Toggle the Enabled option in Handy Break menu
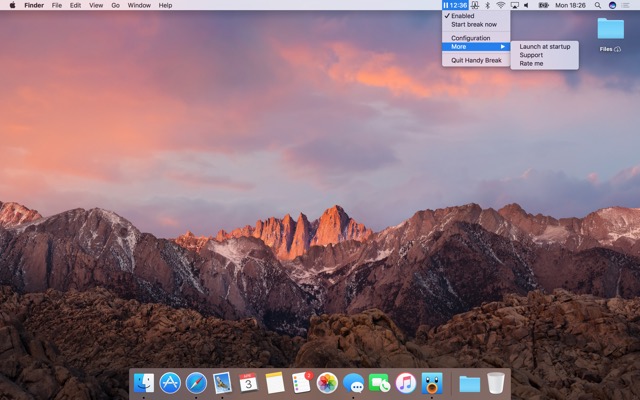The width and height of the screenshot is (640, 400). tap(476, 16)
